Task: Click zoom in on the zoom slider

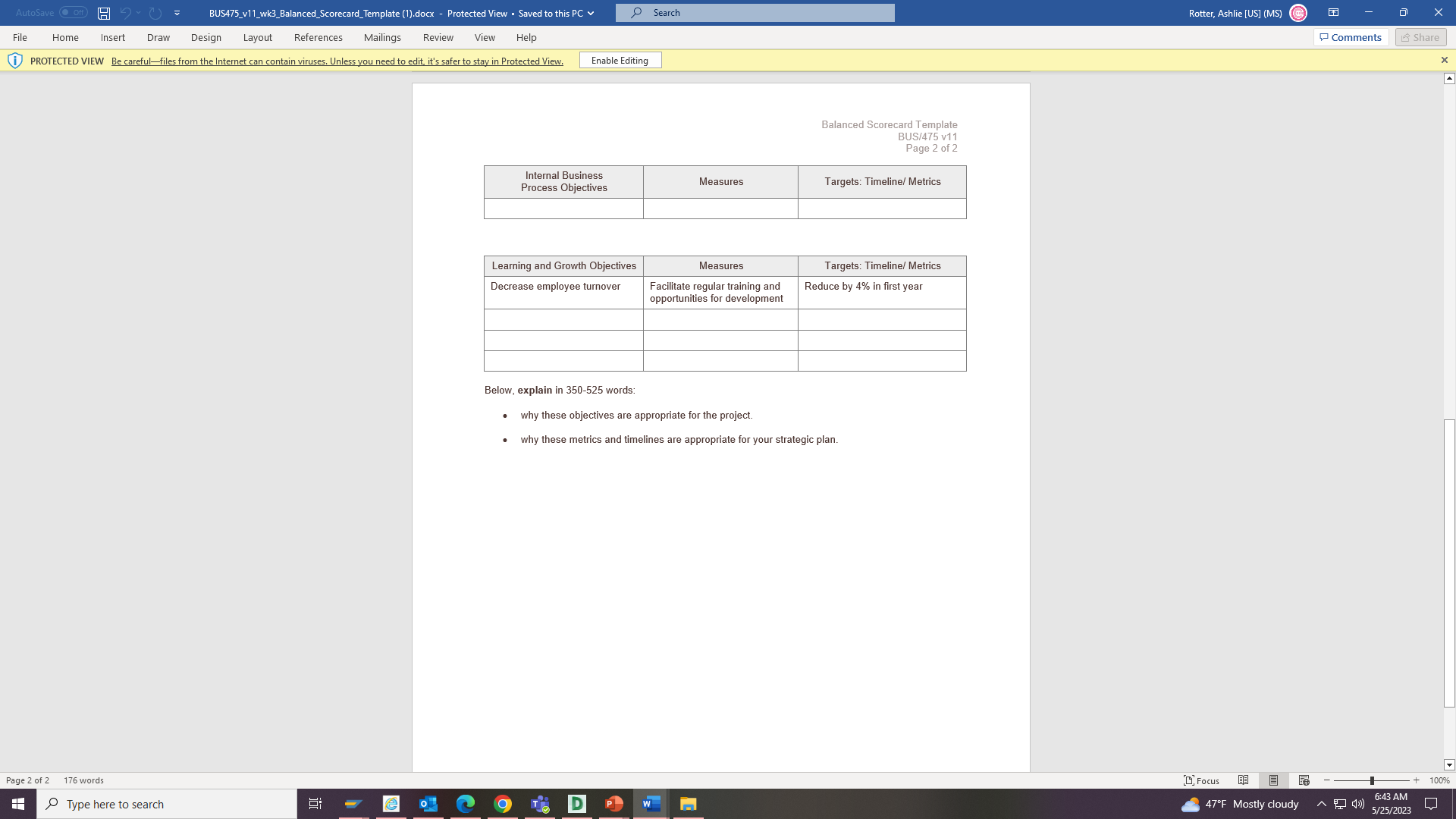Action: [1415, 780]
